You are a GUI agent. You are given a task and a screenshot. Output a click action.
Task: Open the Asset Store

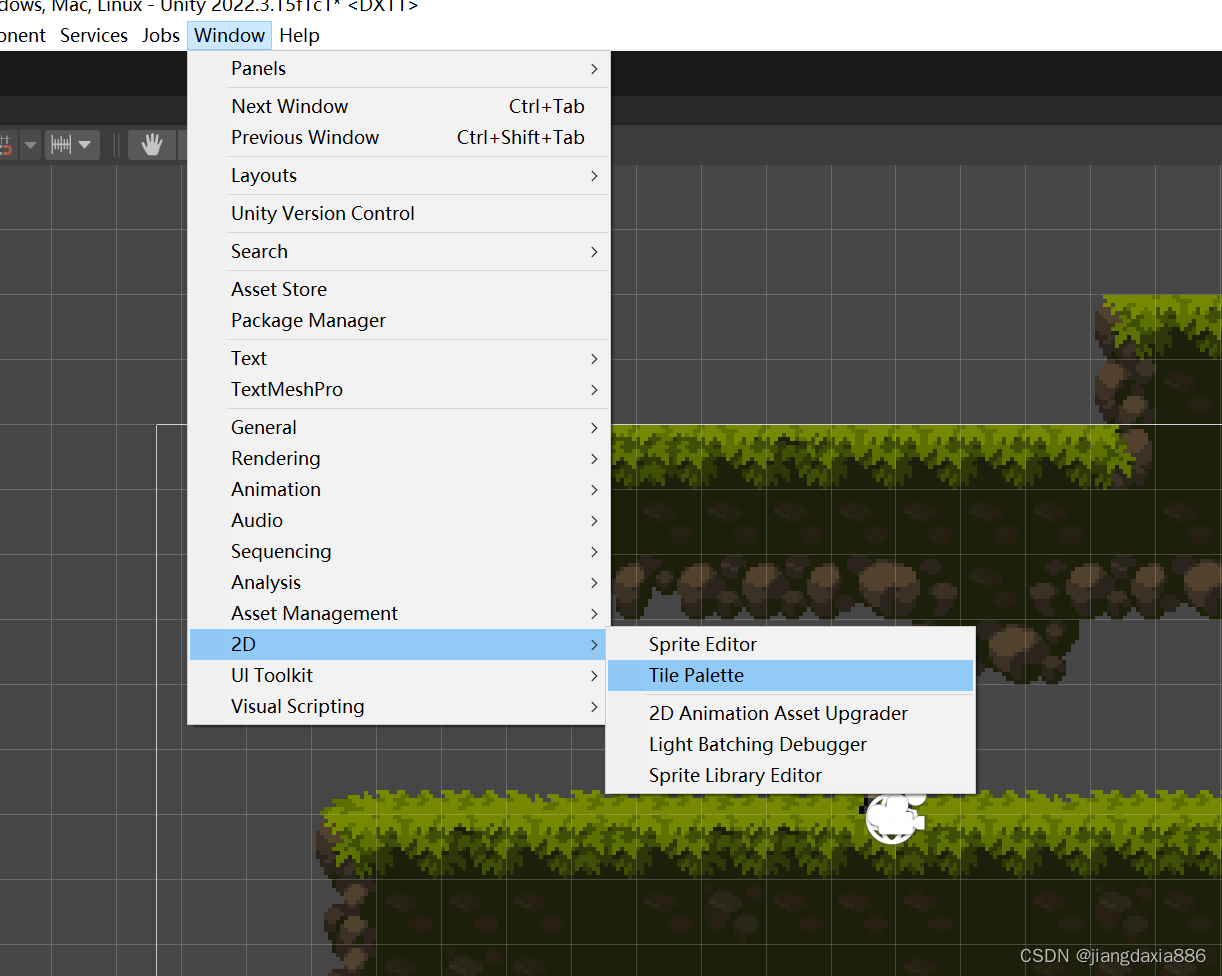399,289
